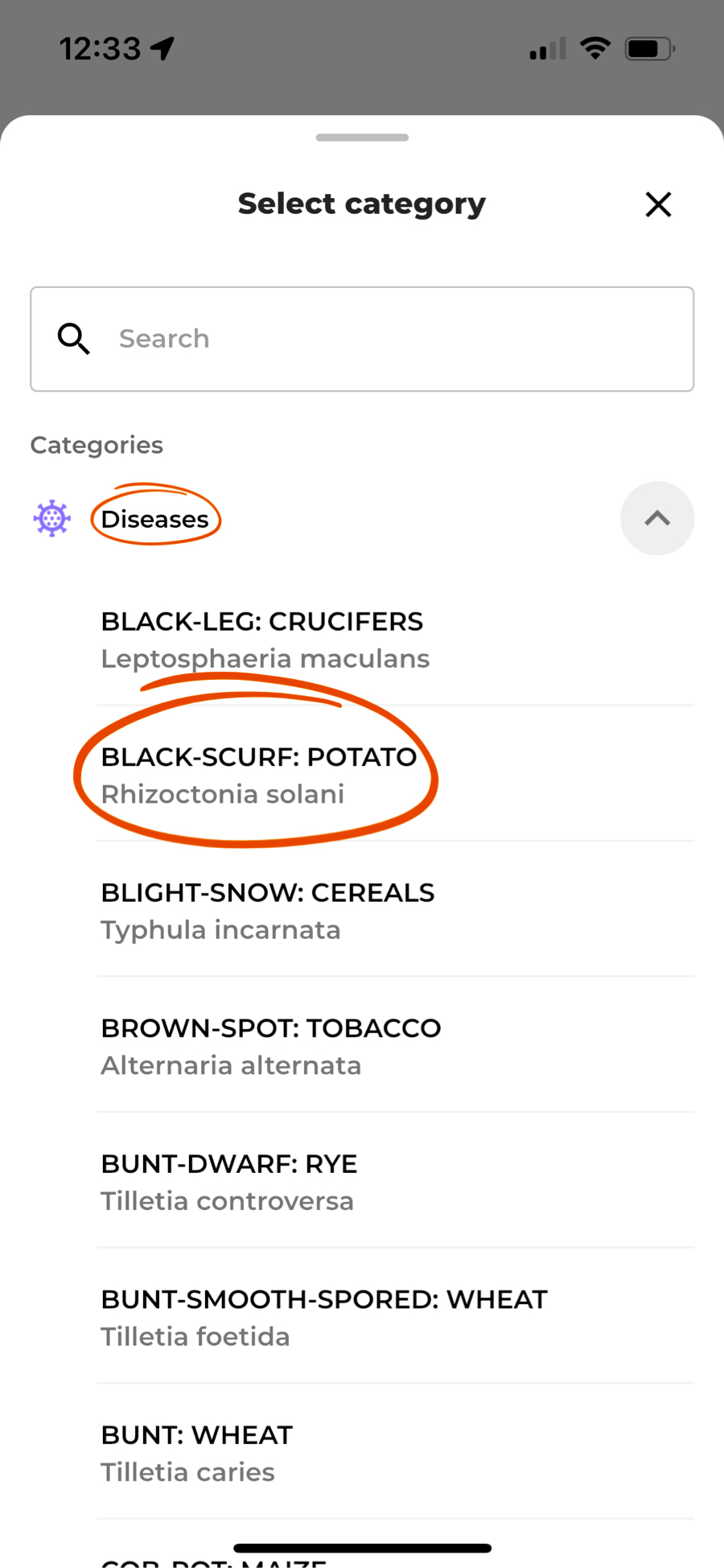Screen dimensions: 724x1568
Task: Select BLACK-LEG: CRUCIFERS entry
Action: click(x=395, y=639)
